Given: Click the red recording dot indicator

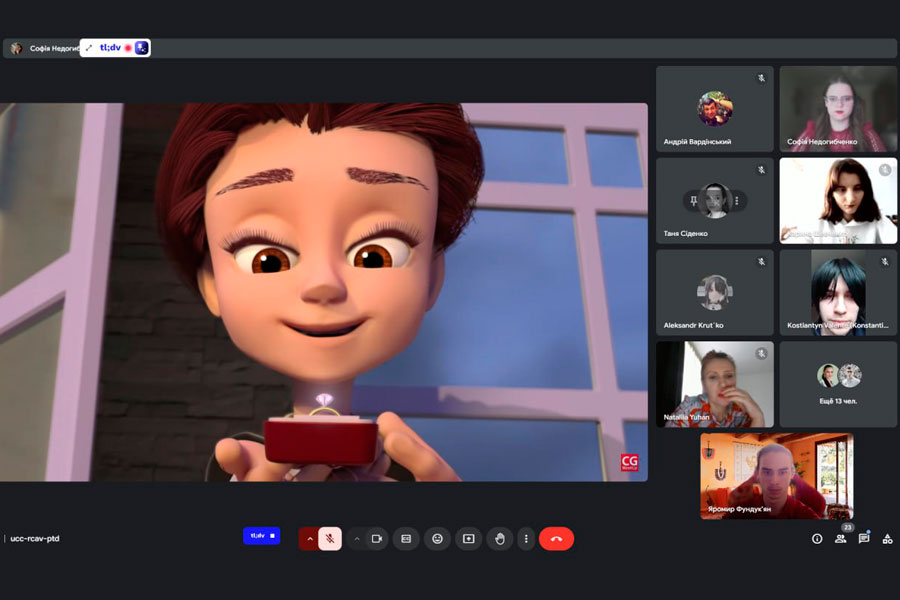Looking at the screenshot, I should (128, 48).
